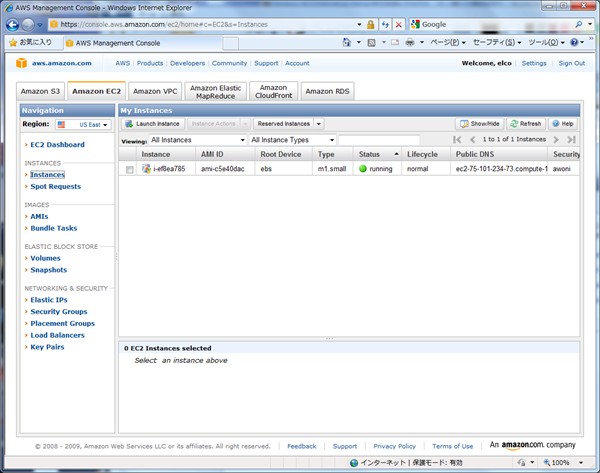Click the search magnifier icon in Google box
600x473 pixels.
[x=579, y=24]
